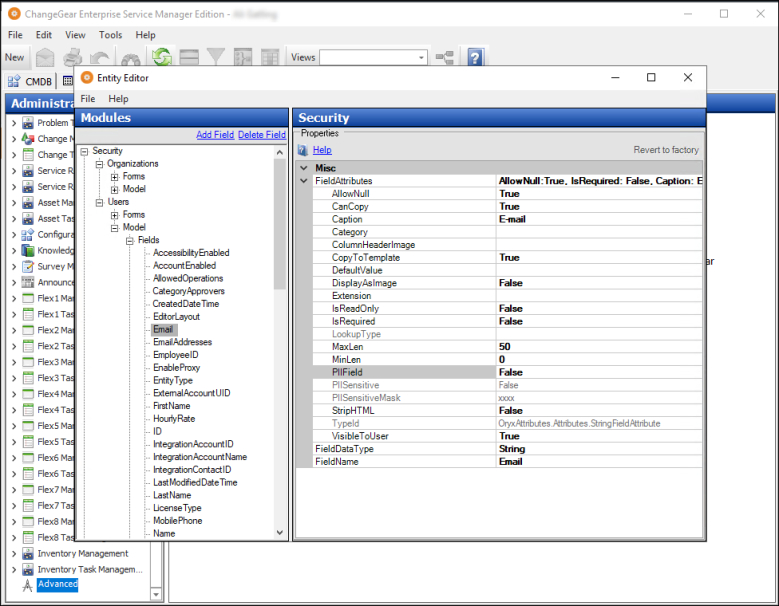Click the undo arrow icon in toolbar
The width and height of the screenshot is (779, 606).
(x=101, y=59)
